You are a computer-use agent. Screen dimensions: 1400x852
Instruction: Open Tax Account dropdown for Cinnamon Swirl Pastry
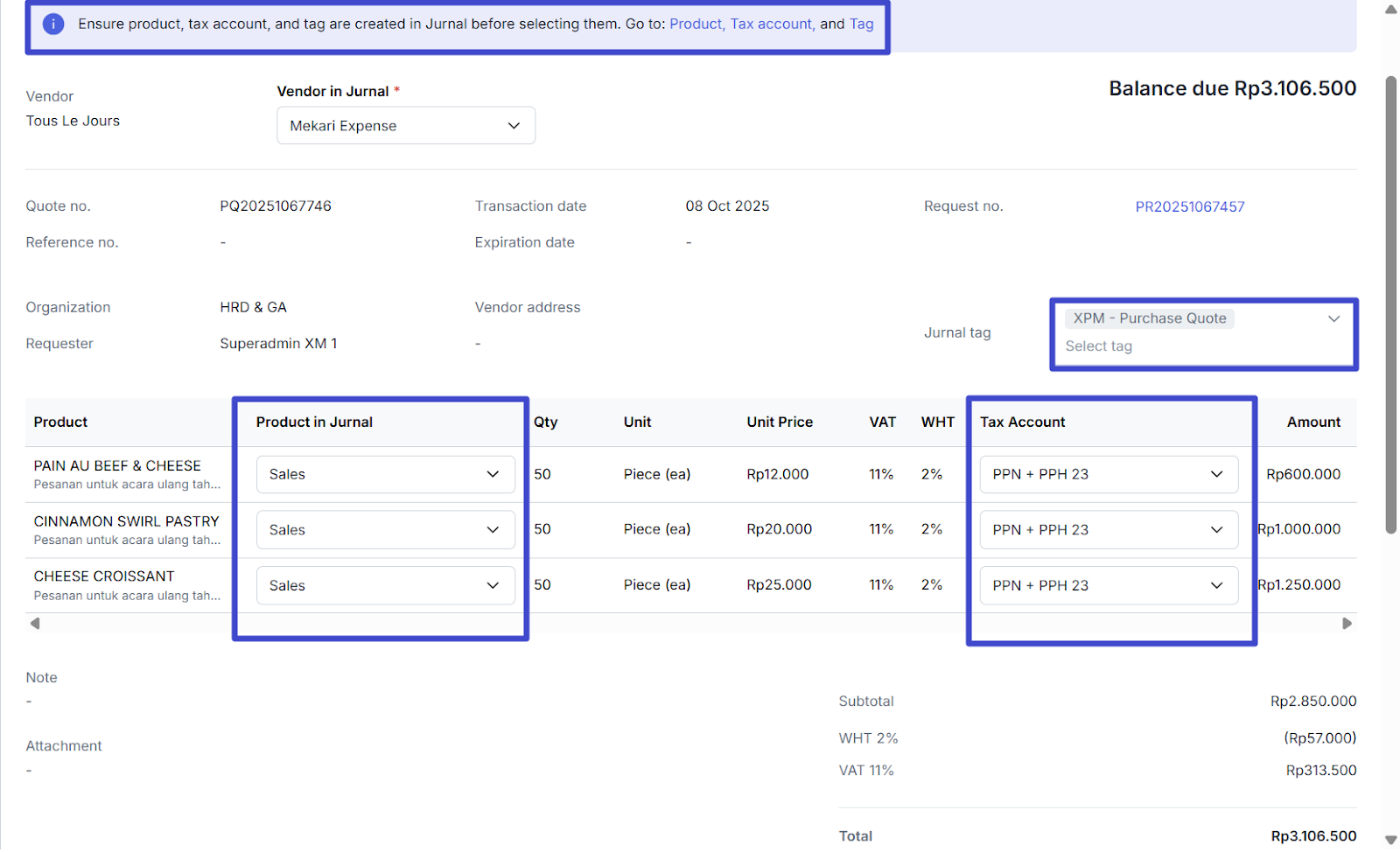1108,530
